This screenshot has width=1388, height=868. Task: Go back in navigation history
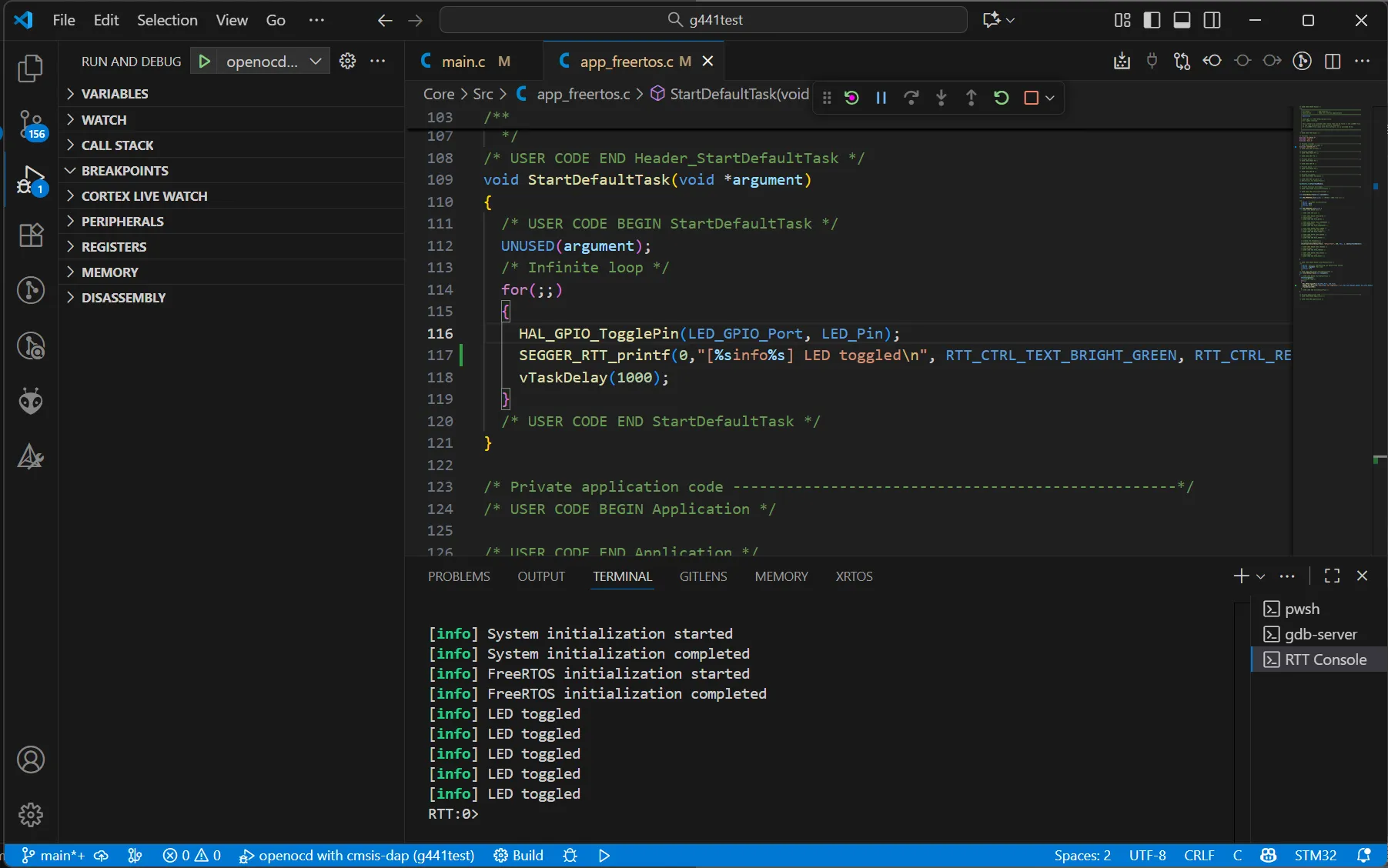tap(386, 21)
